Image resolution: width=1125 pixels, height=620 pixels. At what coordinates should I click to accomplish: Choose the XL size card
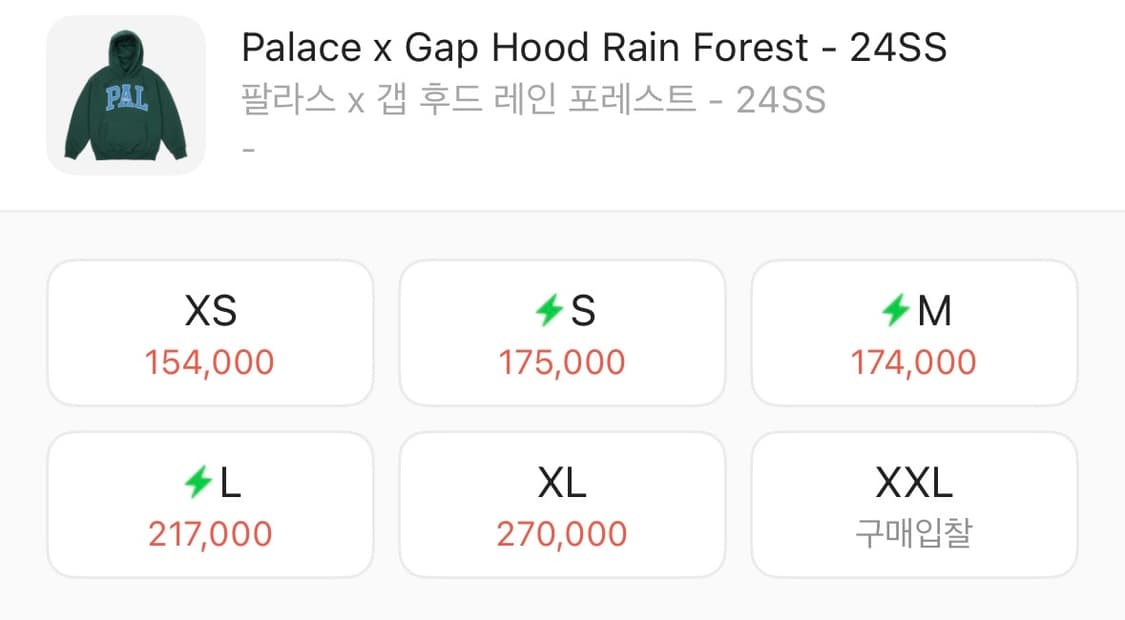pos(562,504)
